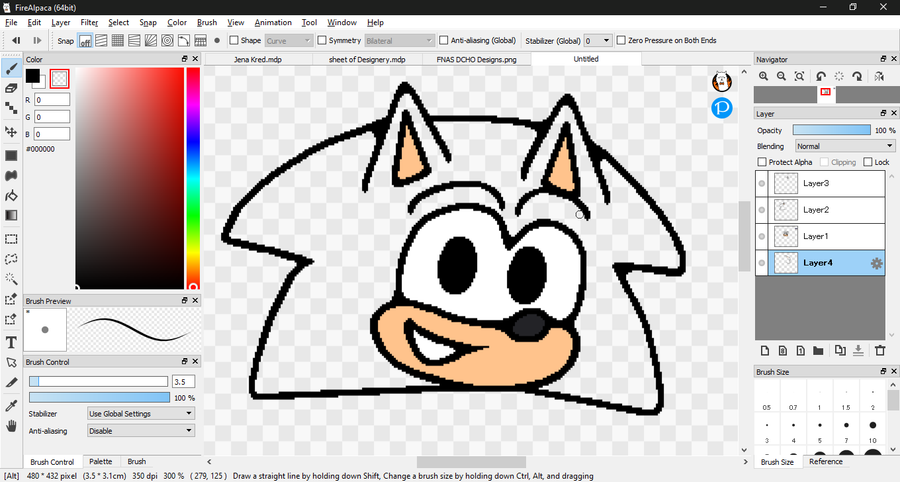Toggle visibility of Layer2
Viewport: 900px width, 482px height.
point(762,210)
